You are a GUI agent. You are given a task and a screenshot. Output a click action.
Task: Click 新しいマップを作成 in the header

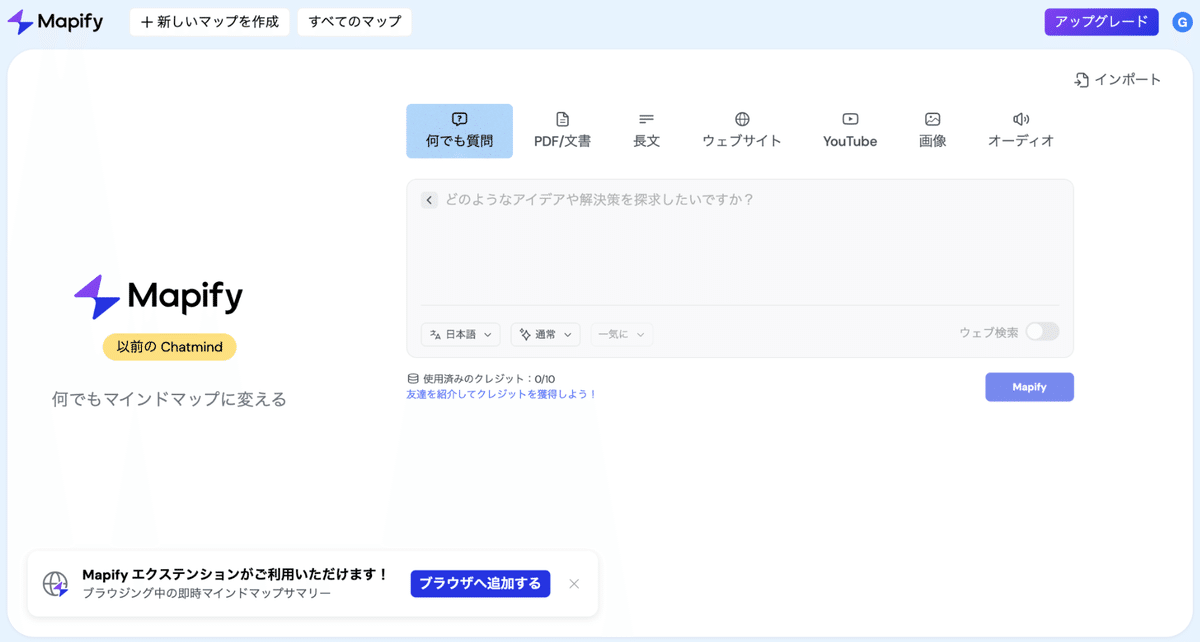(209, 21)
